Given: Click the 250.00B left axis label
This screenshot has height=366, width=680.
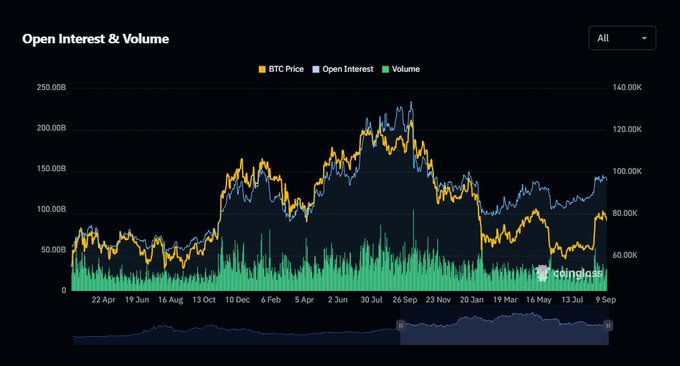Looking at the screenshot, I should 52,88.
